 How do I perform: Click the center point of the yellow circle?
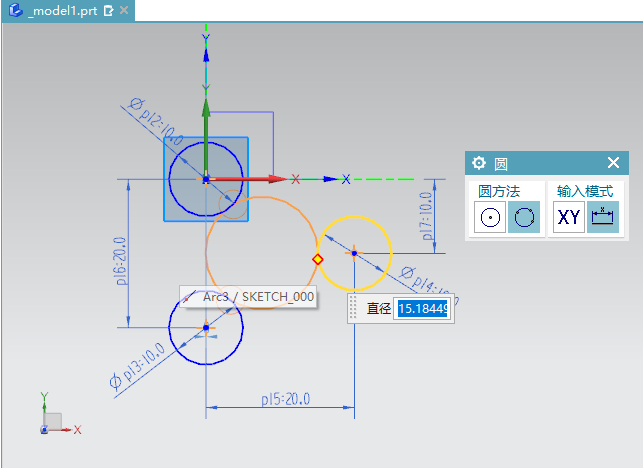click(354, 253)
